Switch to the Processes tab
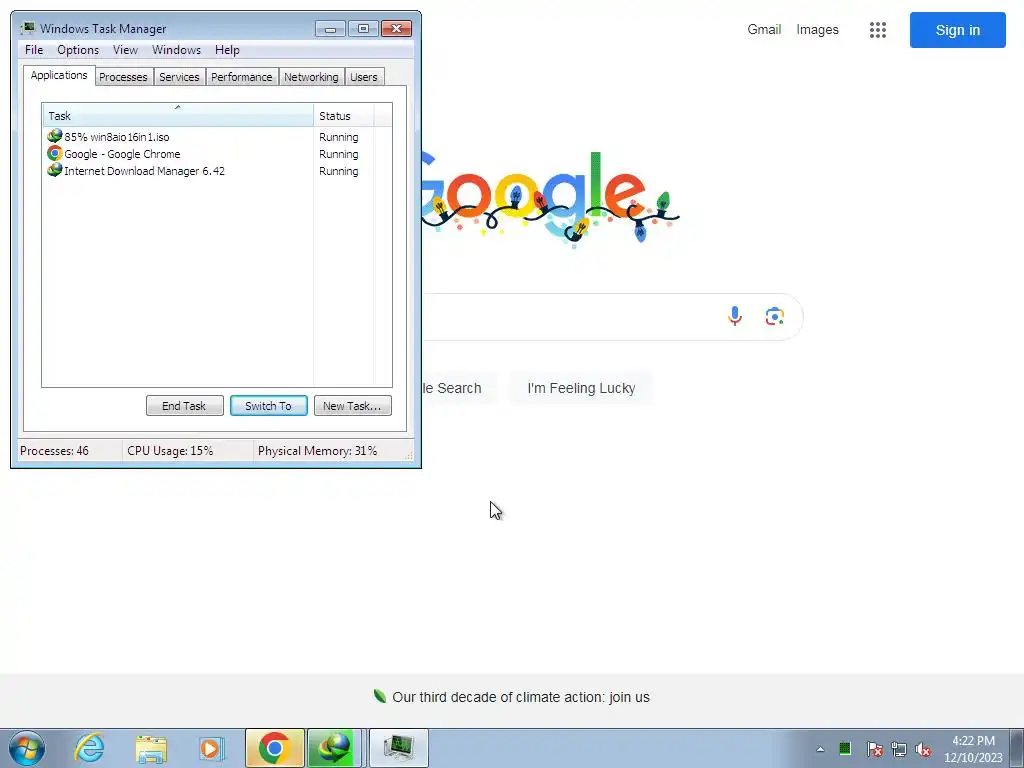 tap(123, 77)
